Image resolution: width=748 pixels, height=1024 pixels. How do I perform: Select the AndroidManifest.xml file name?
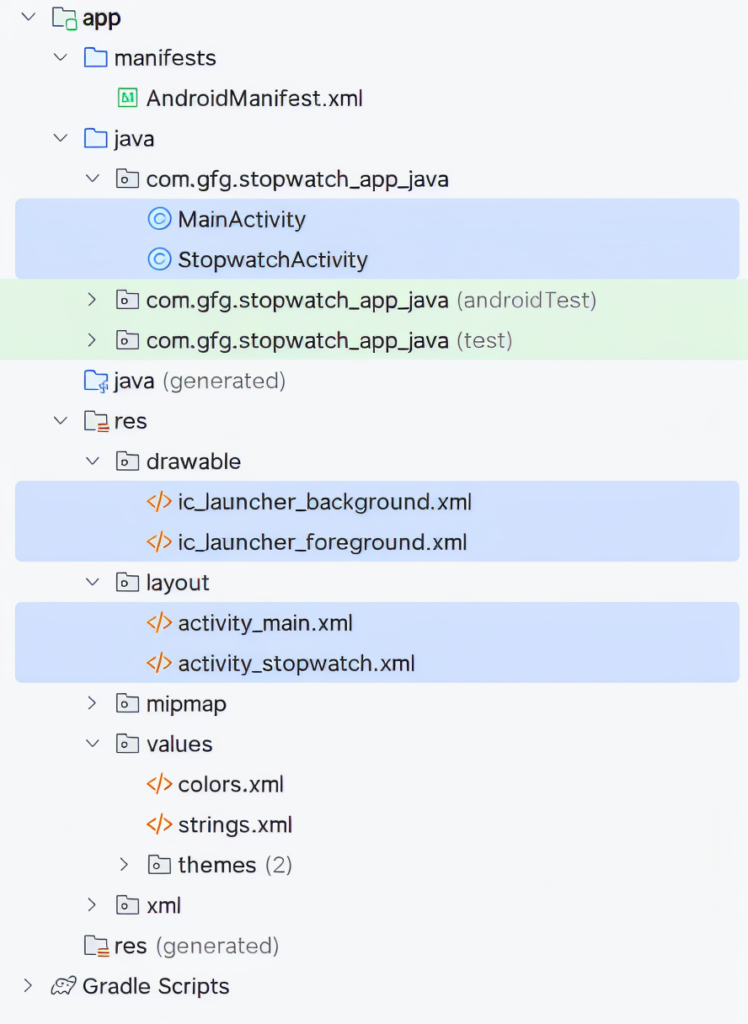point(254,98)
